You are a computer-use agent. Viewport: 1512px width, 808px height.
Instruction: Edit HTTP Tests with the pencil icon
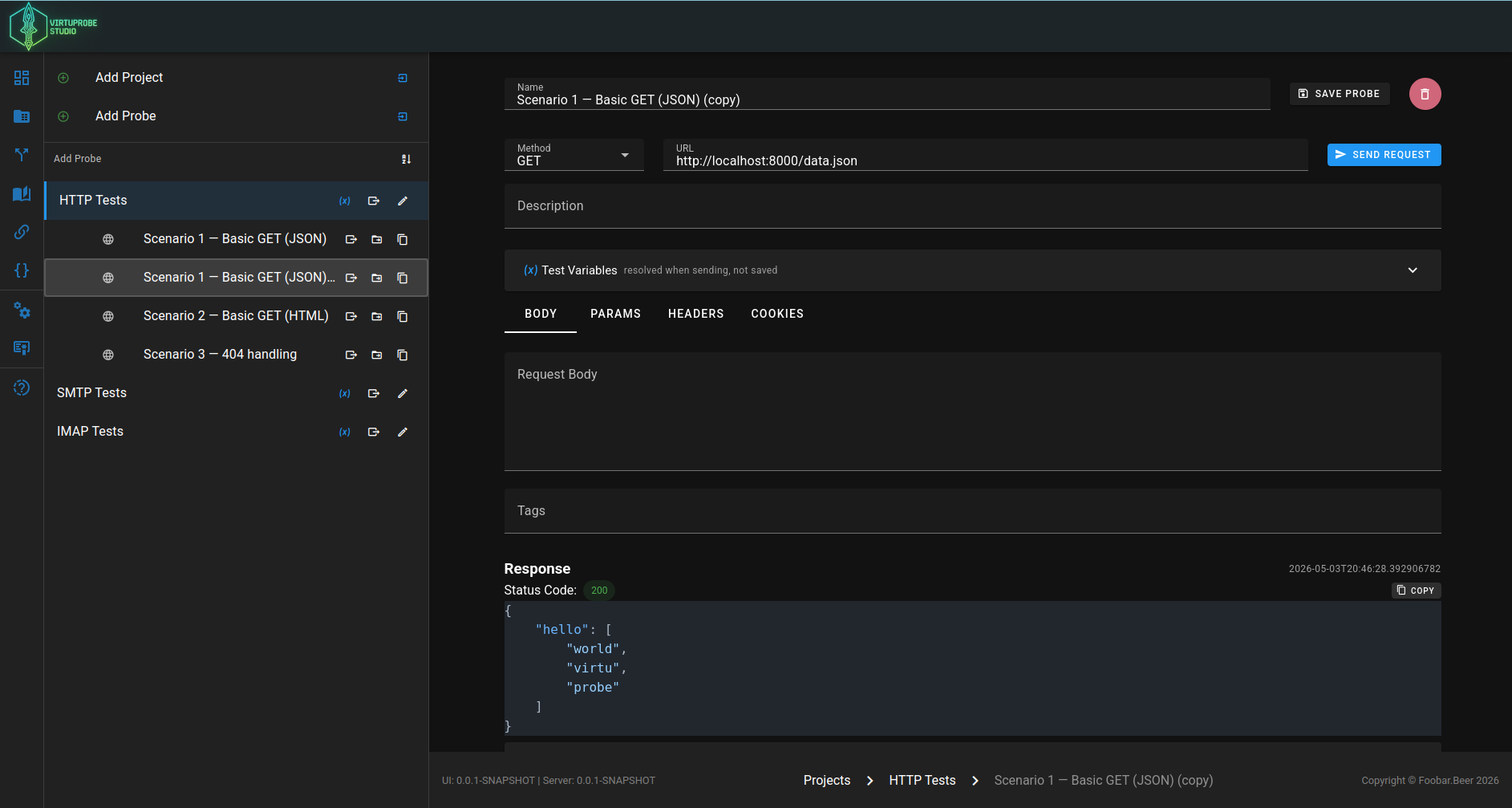[x=403, y=201]
